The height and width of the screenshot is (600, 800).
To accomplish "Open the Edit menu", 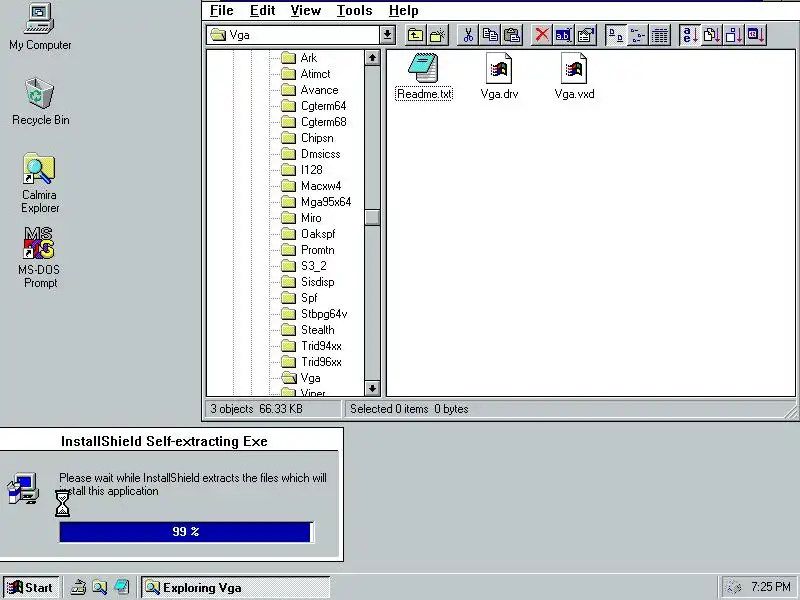I will coord(262,10).
